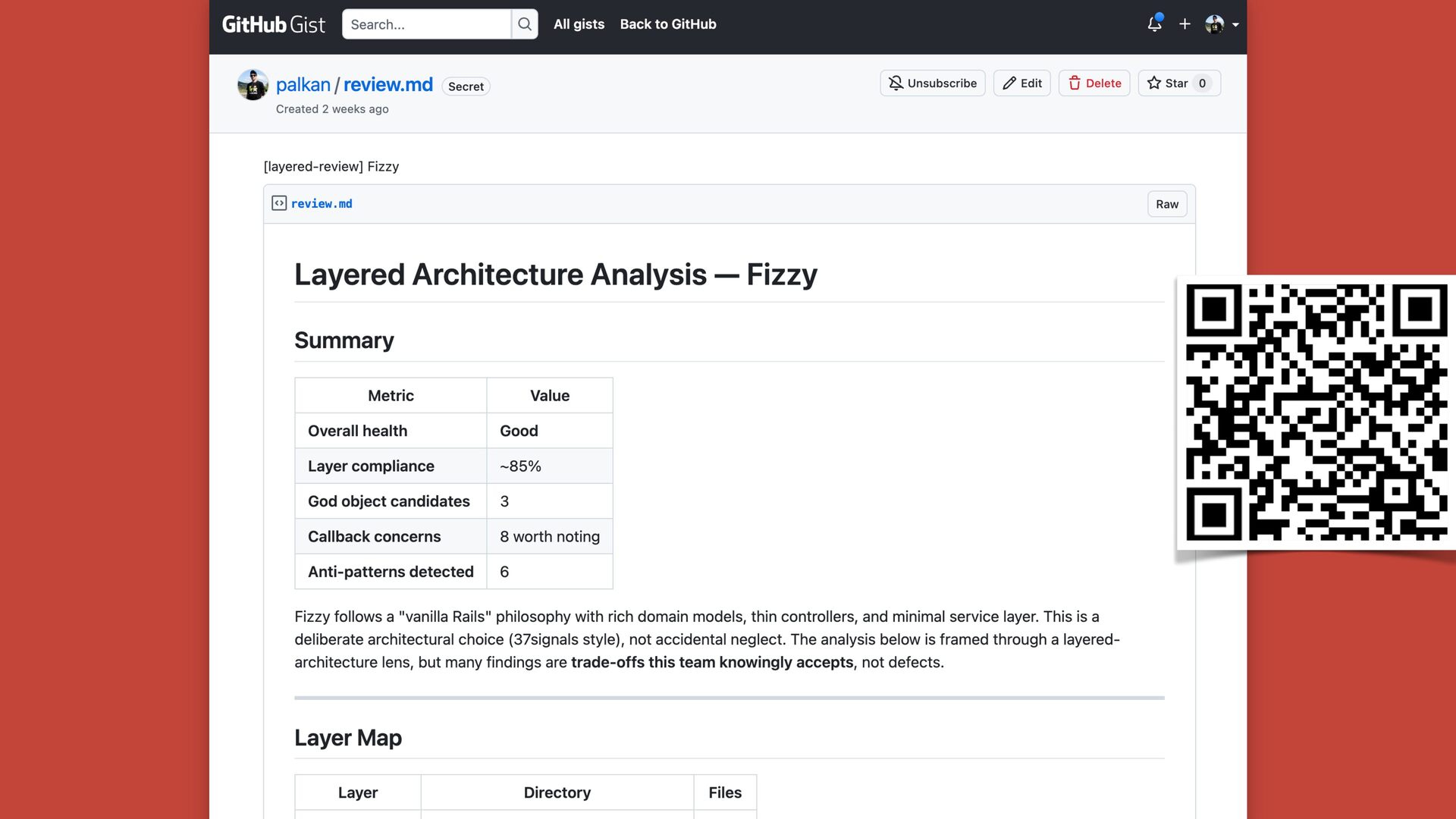Click the GitHub Gist logo
Image resolution: width=1456 pixels, height=819 pixels.
click(273, 24)
